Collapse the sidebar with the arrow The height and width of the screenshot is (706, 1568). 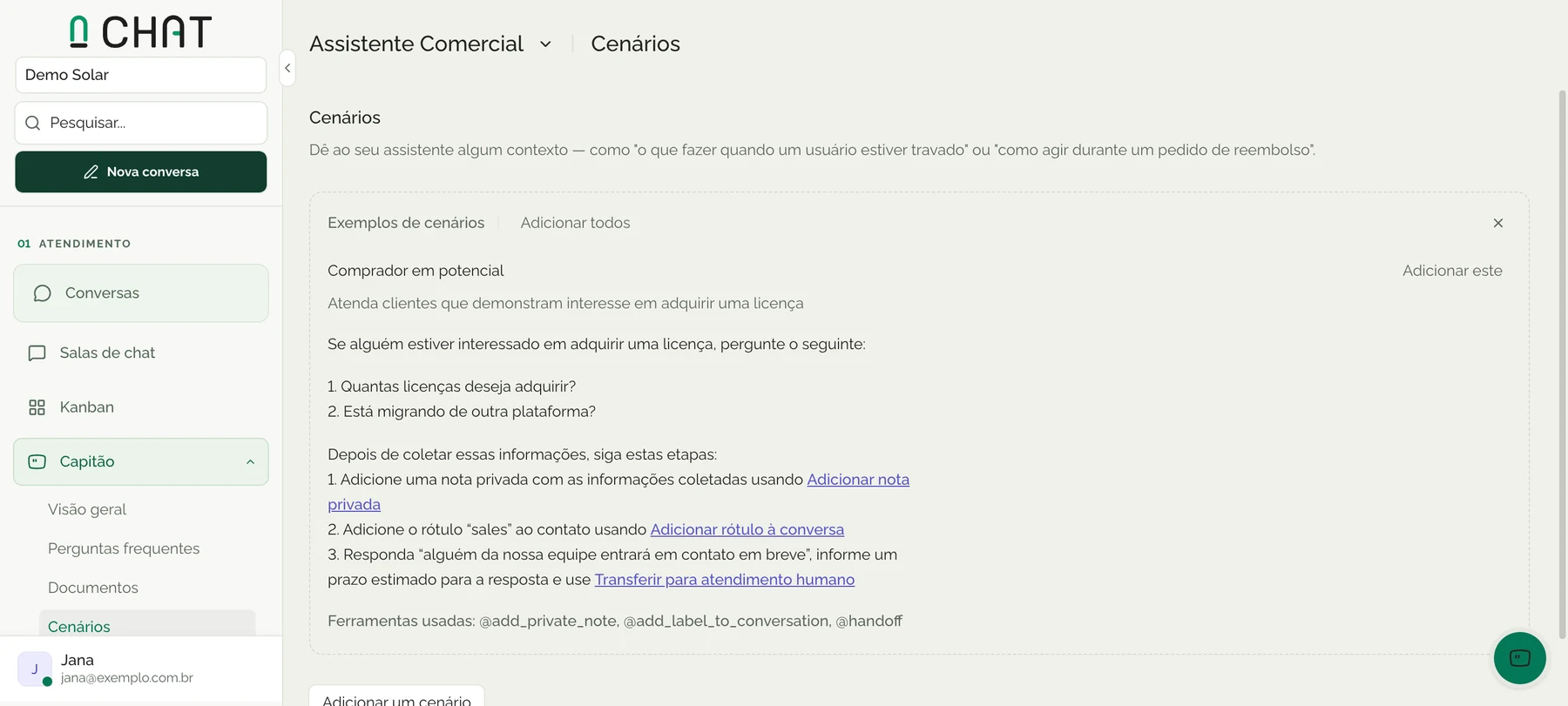point(287,68)
